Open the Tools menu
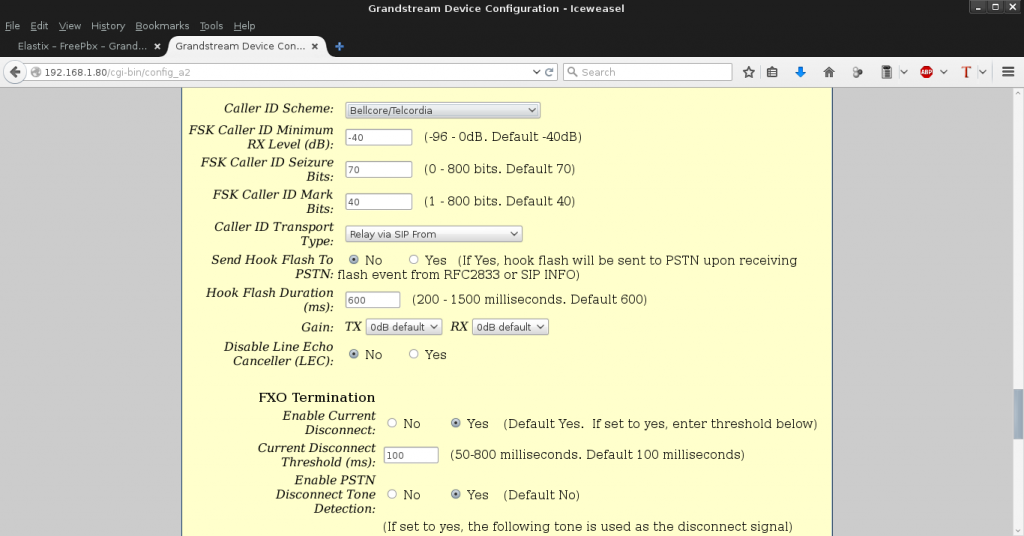This screenshot has height=536, width=1024. [x=211, y=26]
